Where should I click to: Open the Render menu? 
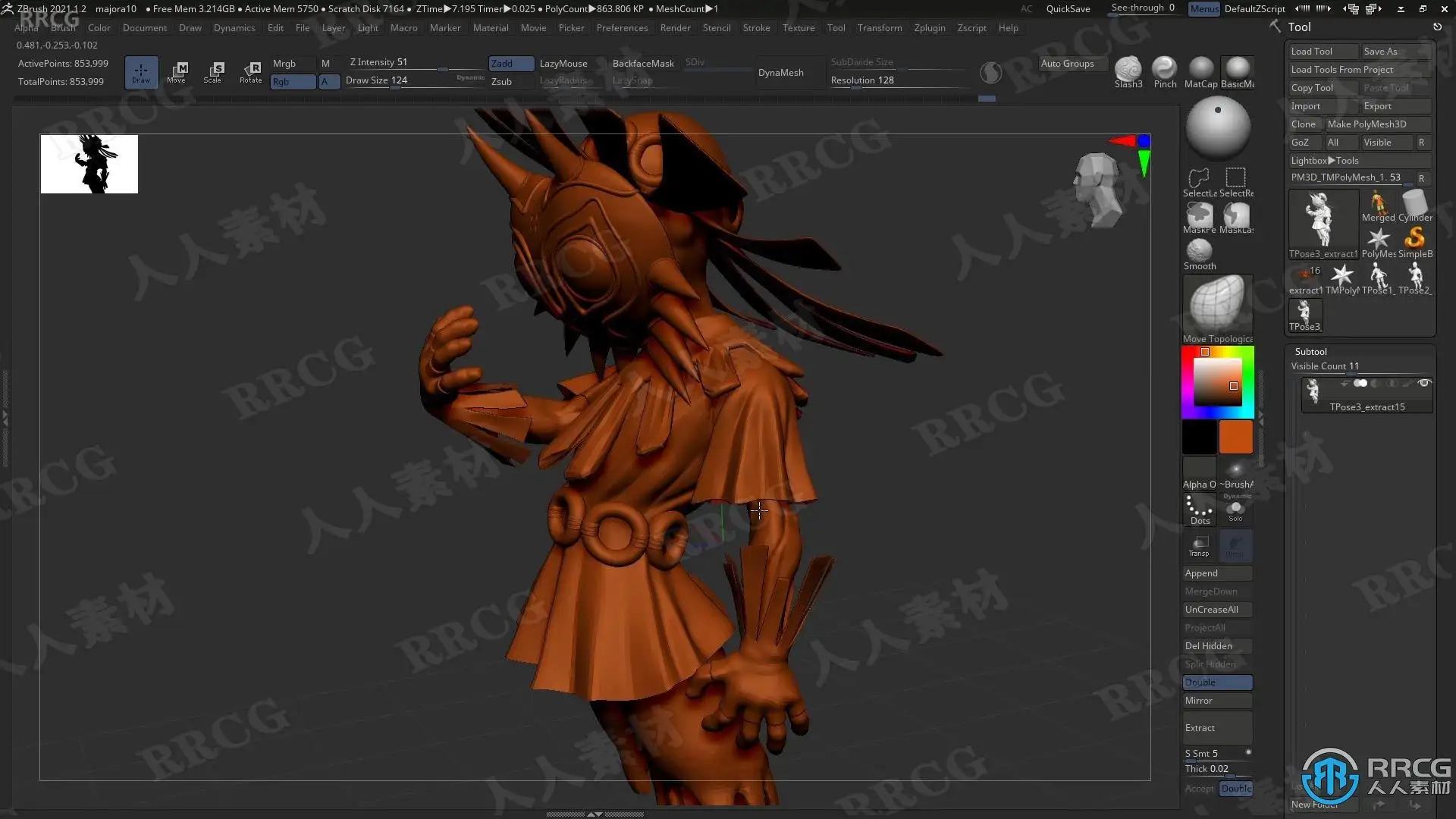tap(675, 28)
